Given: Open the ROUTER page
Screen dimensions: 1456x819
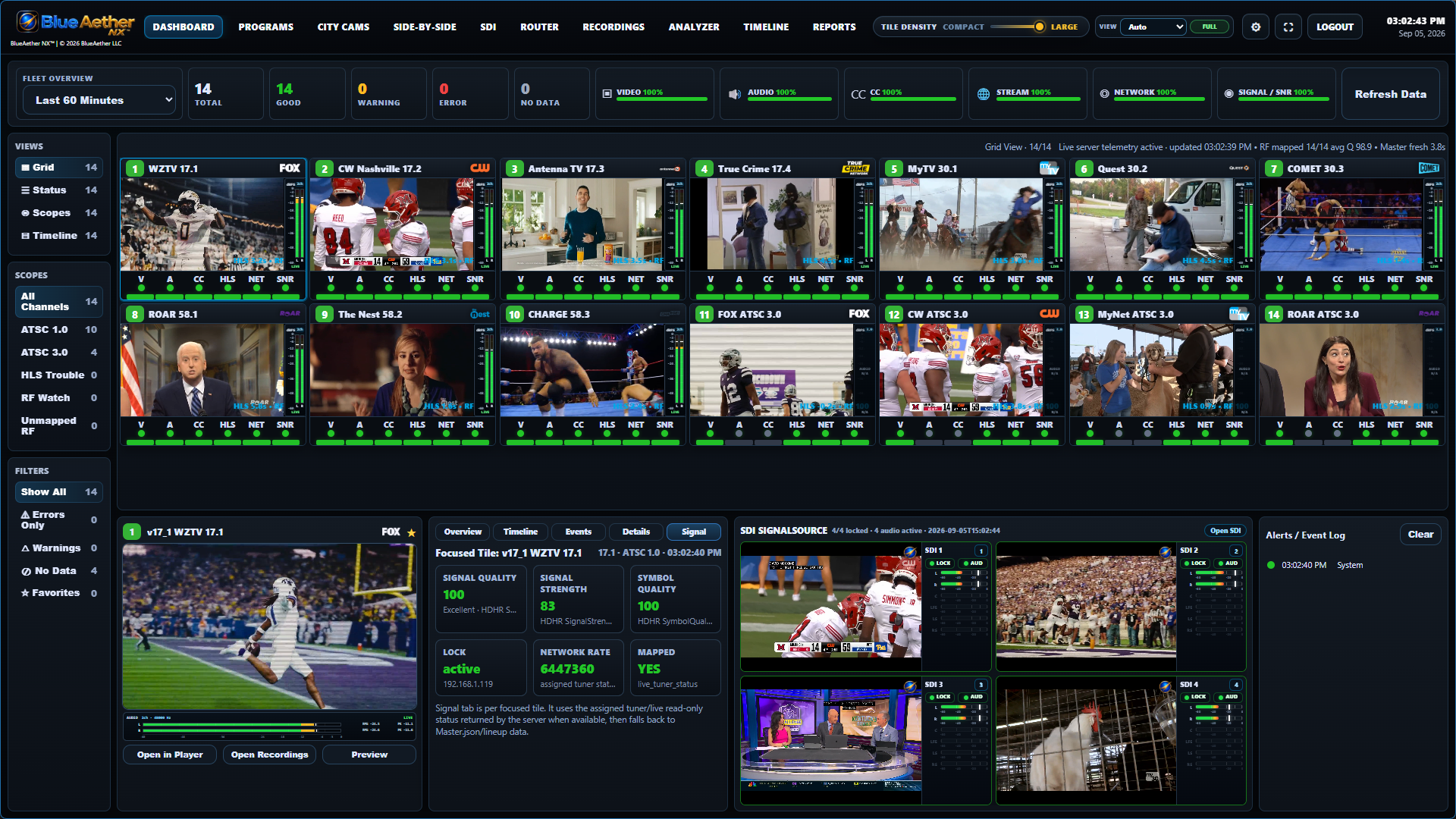Looking at the screenshot, I should click(539, 27).
